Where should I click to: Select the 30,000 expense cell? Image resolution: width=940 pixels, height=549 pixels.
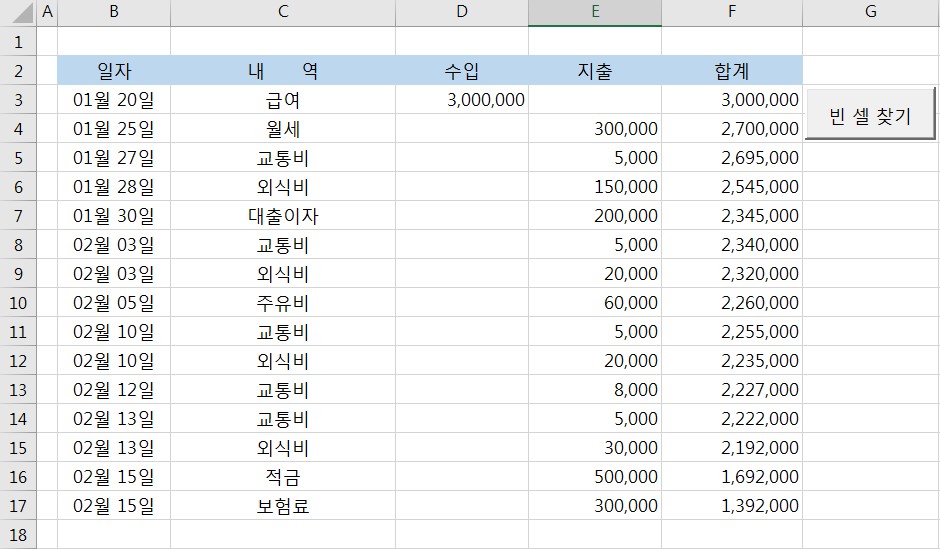click(595, 448)
